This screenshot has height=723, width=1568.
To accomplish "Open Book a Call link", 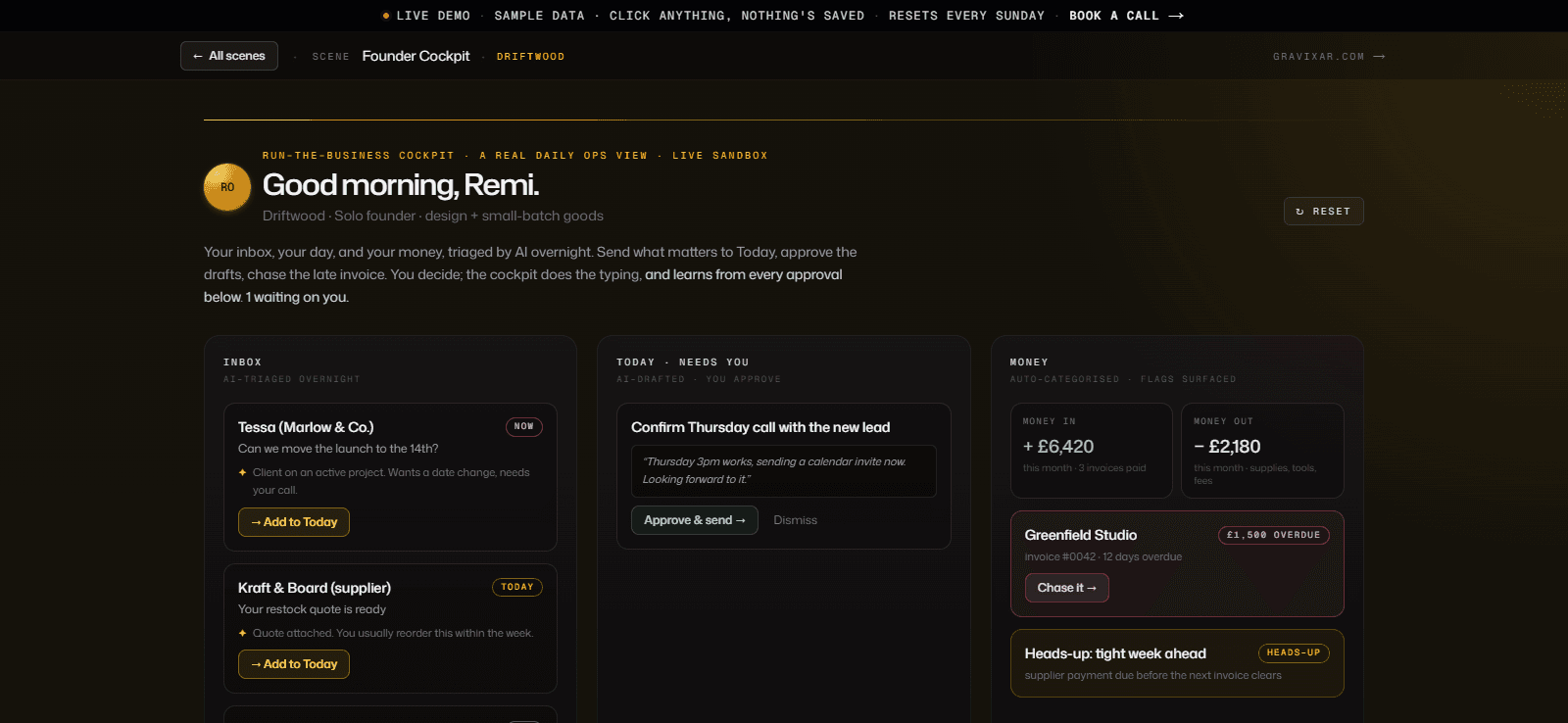I will tap(1126, 16).
